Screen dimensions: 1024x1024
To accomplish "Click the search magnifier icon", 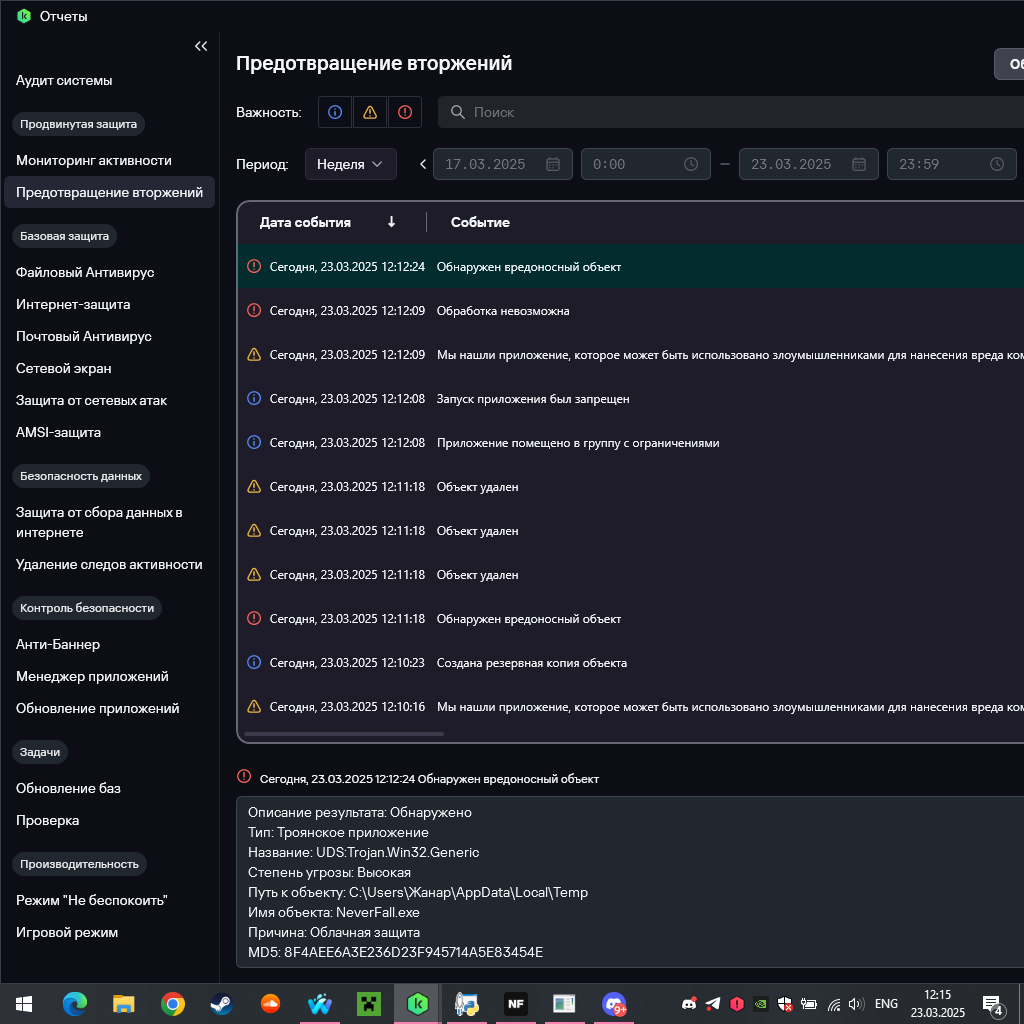I will pos(458,112).
